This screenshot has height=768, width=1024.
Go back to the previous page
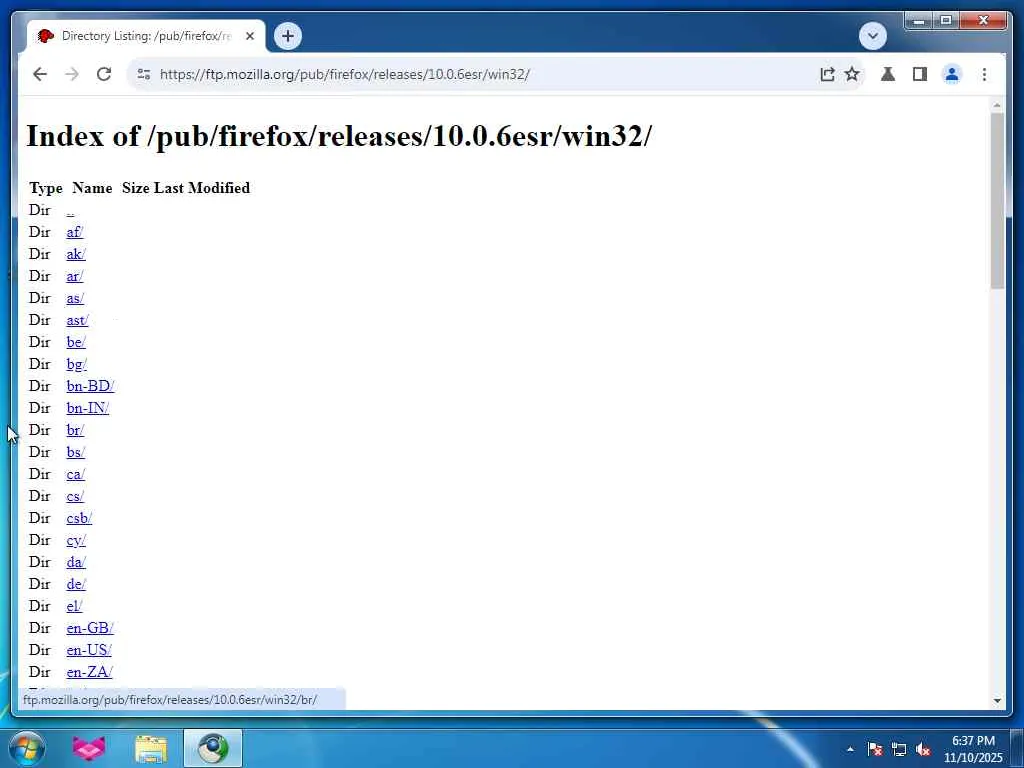[40, 74]
